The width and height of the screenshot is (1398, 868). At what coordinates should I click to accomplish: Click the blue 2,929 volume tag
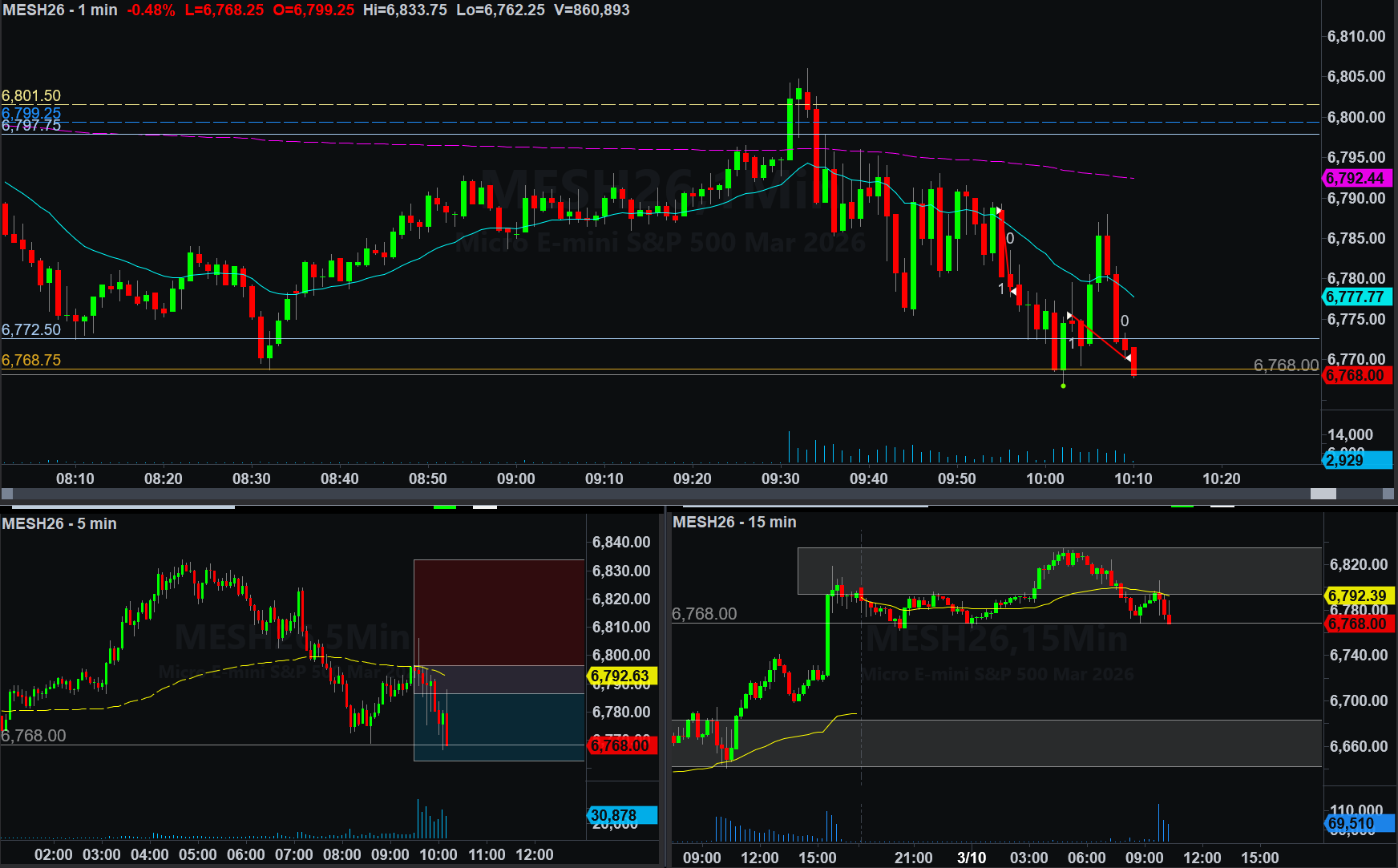(1356, 460)
